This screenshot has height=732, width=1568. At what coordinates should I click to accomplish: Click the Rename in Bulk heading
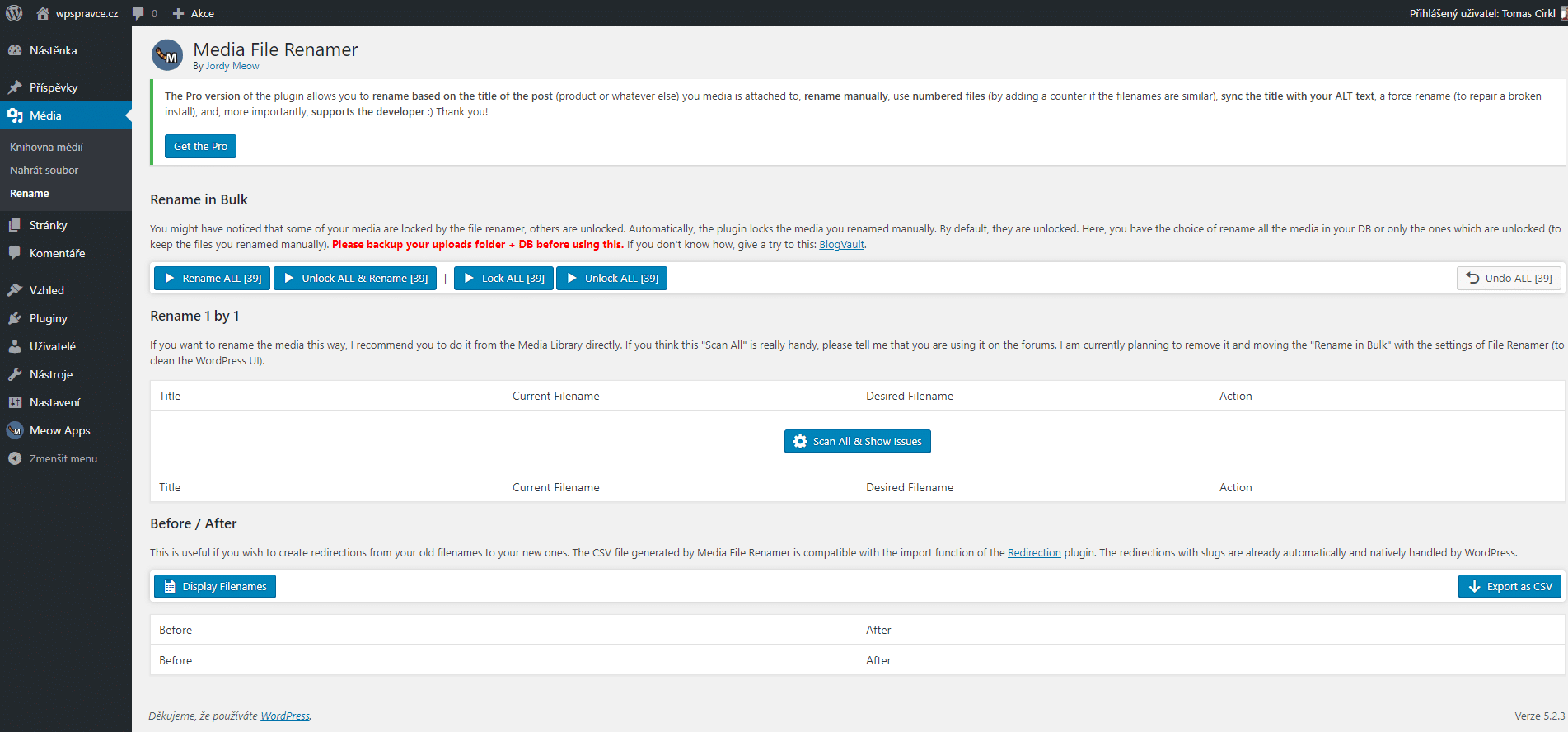point(199,199)
